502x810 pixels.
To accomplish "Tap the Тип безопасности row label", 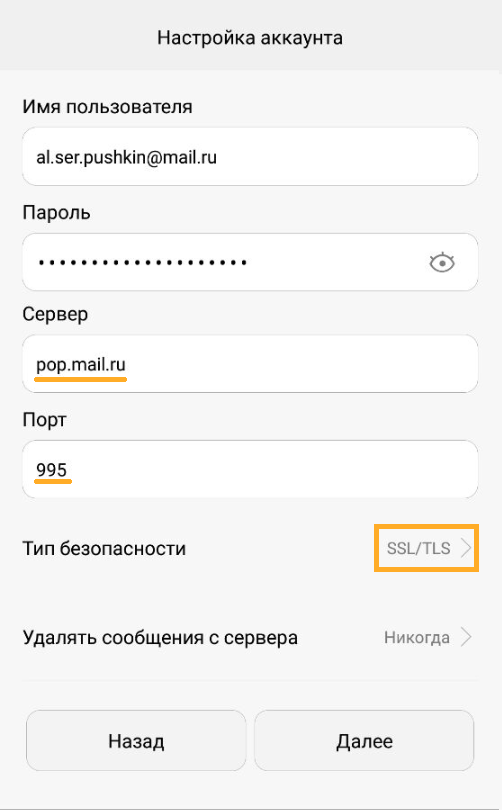I will 104,548.
